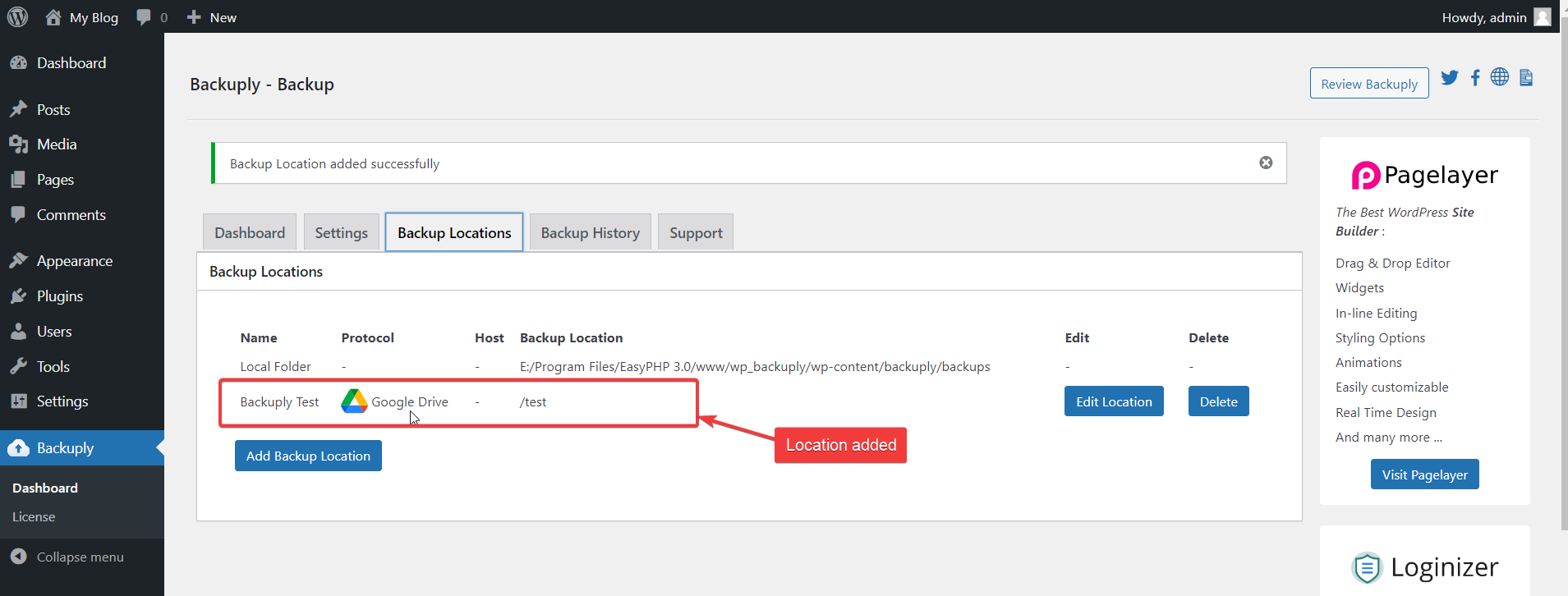Screen dimensions: 1568x596
Task: Open Plugins in the sidebar
Action: coord(82,296)
